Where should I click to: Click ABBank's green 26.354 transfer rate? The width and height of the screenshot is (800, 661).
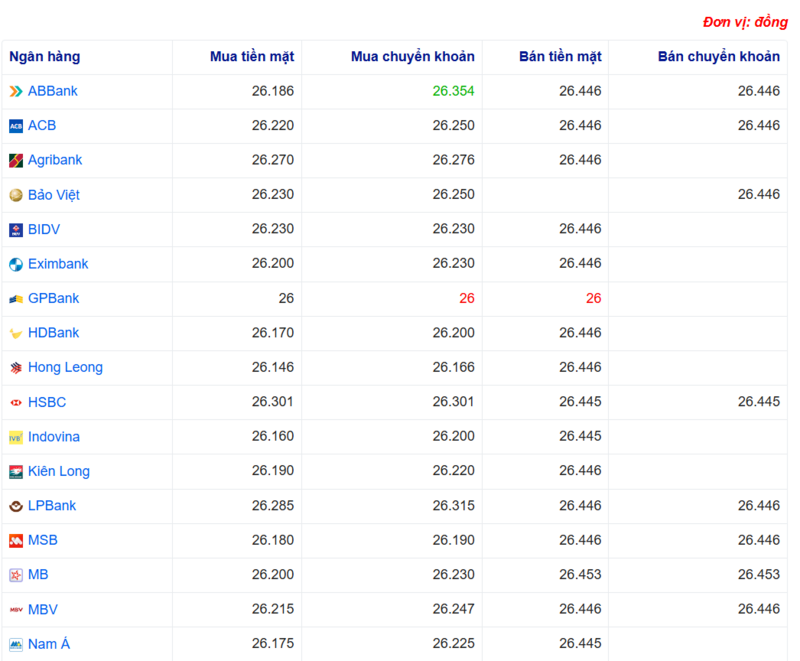(453, 91)
